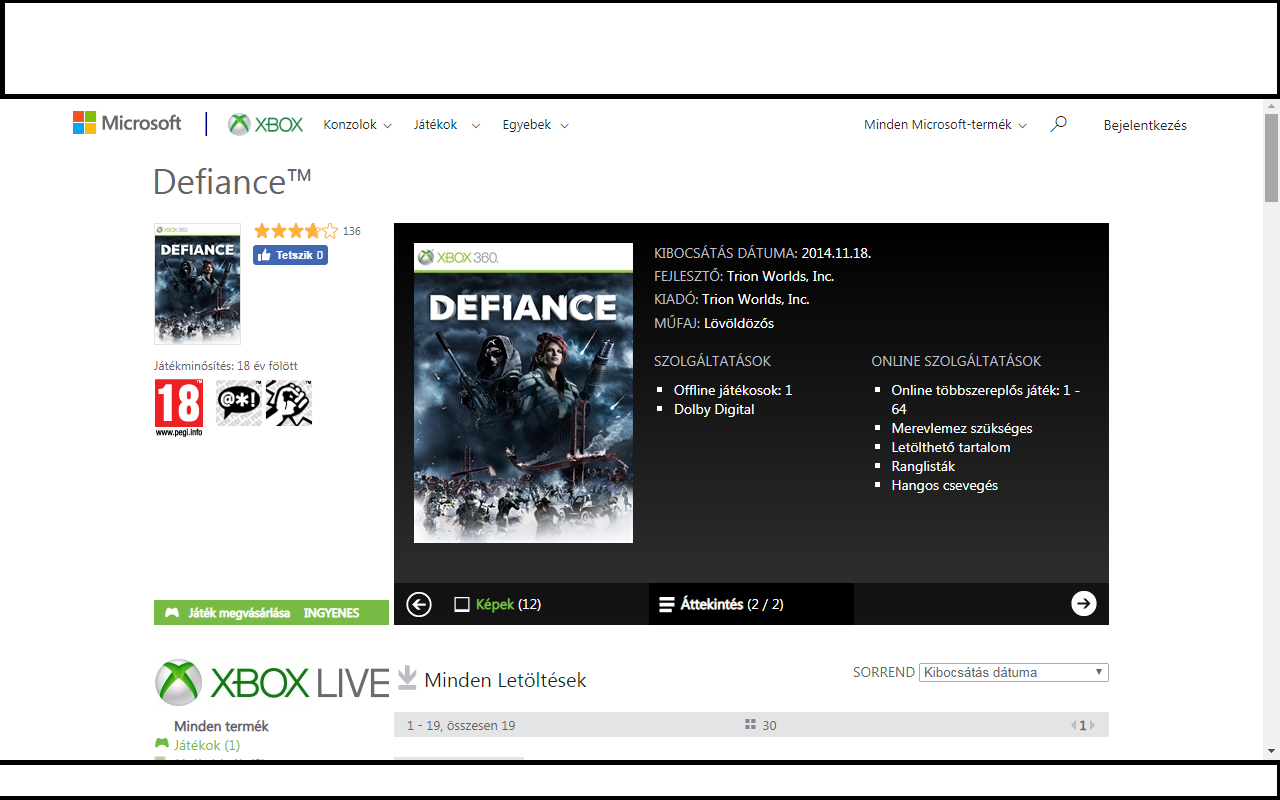Click Letölthető tartalom entry

point(951,447)
